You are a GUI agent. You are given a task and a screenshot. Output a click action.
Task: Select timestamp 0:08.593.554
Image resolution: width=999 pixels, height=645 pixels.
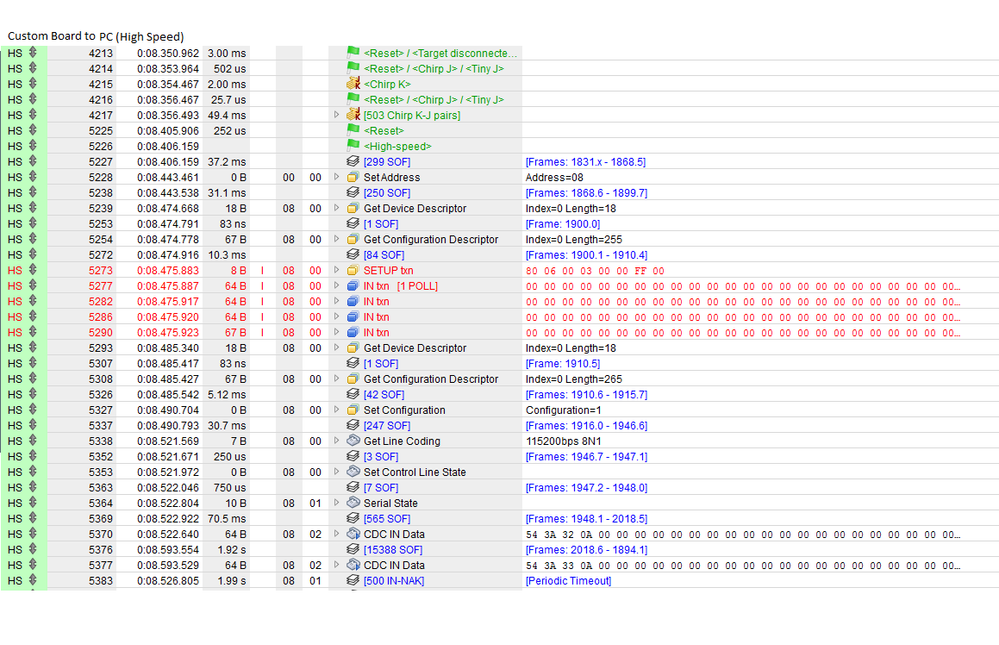168,549
